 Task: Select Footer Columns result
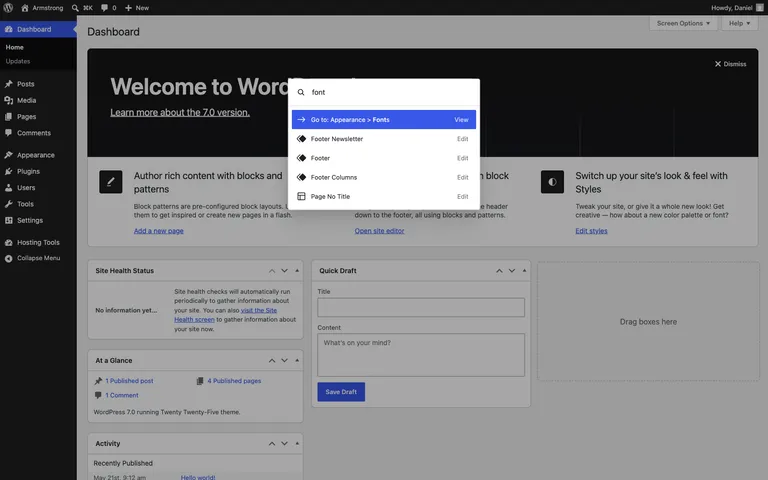pyautogui.click(x=384, y=177)
